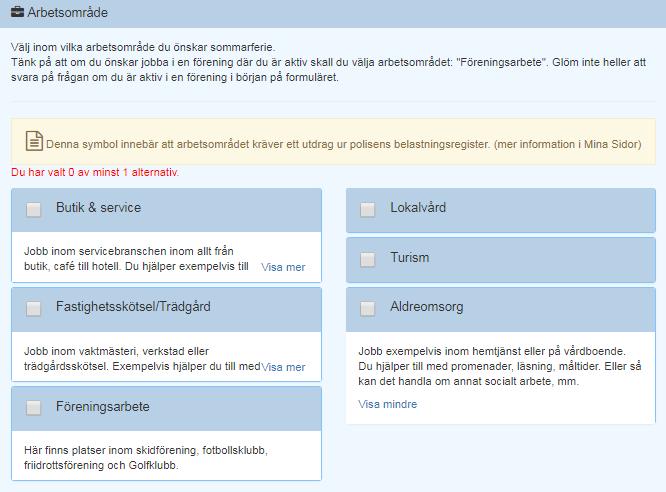Screen dimensions: 666x492
Task: Click the 'Denna symbol innebär' notice text
Action: coord(344,144)
